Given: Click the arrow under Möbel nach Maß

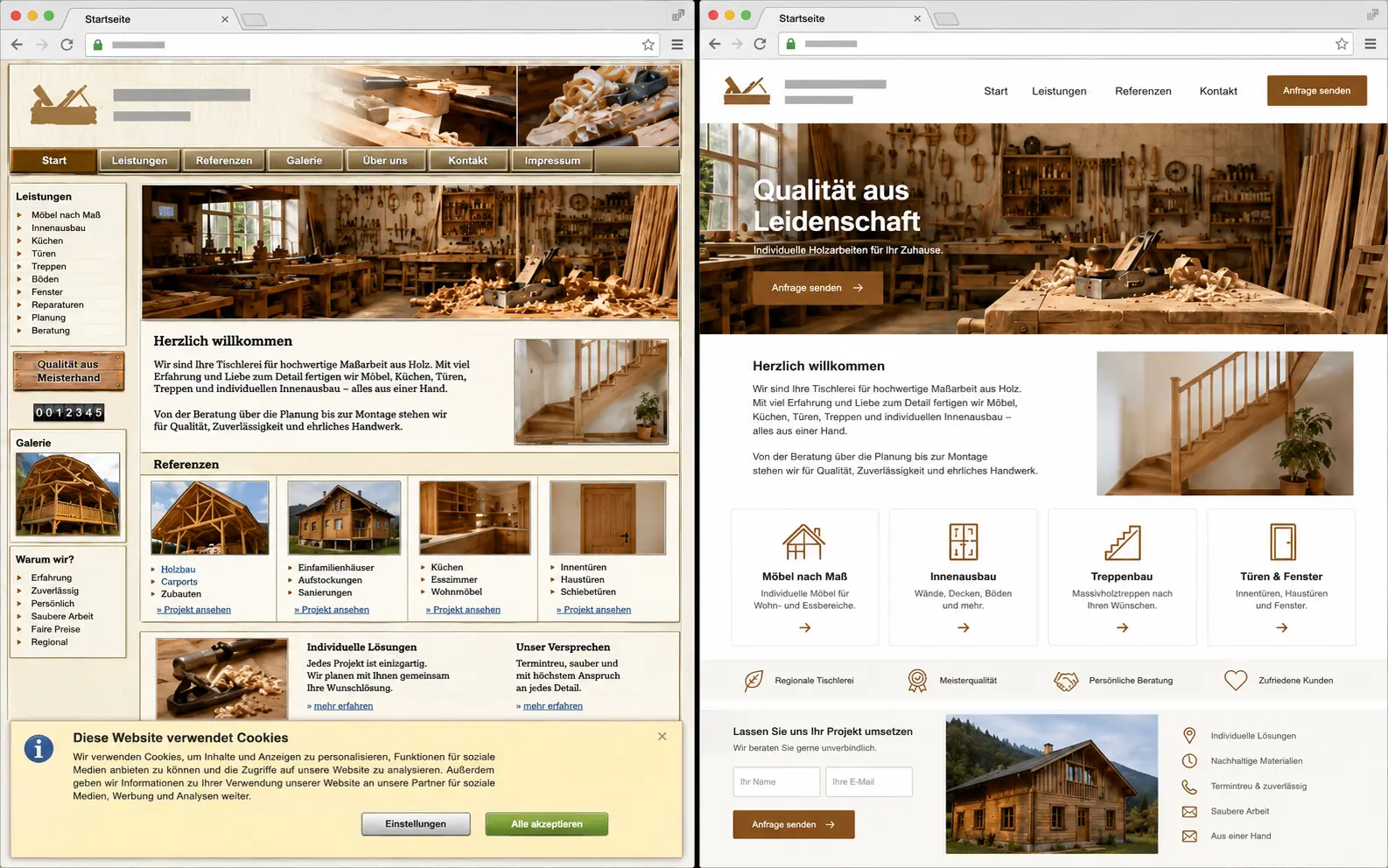Looking at the screenshot, I should coord(804,627).
